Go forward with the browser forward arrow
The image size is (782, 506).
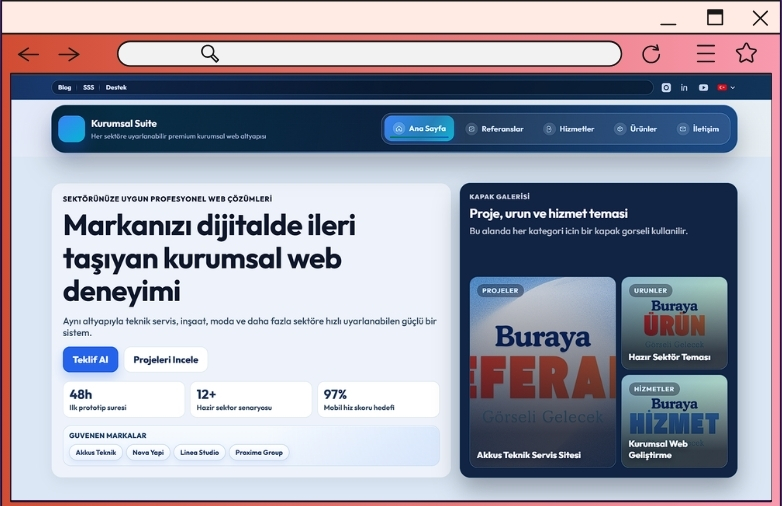tap(69, 54)
